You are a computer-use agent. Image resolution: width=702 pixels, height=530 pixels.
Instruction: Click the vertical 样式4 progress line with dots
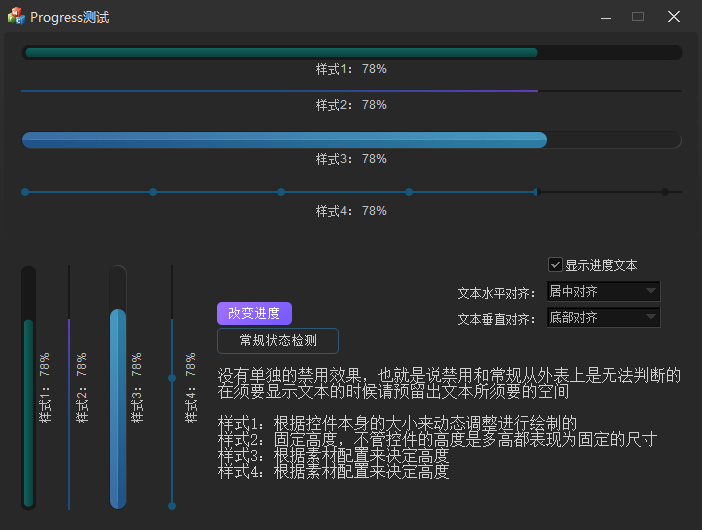(x=172, y=388)
